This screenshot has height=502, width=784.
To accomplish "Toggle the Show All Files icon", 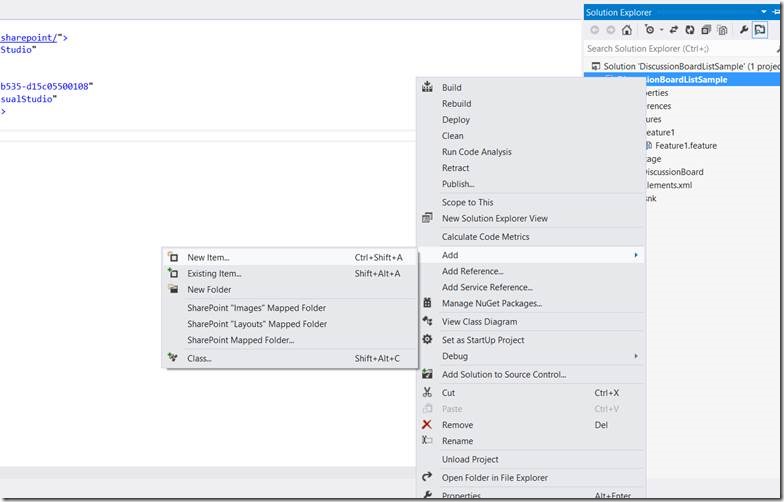I will pyautogui.click(x=722, y=30).
